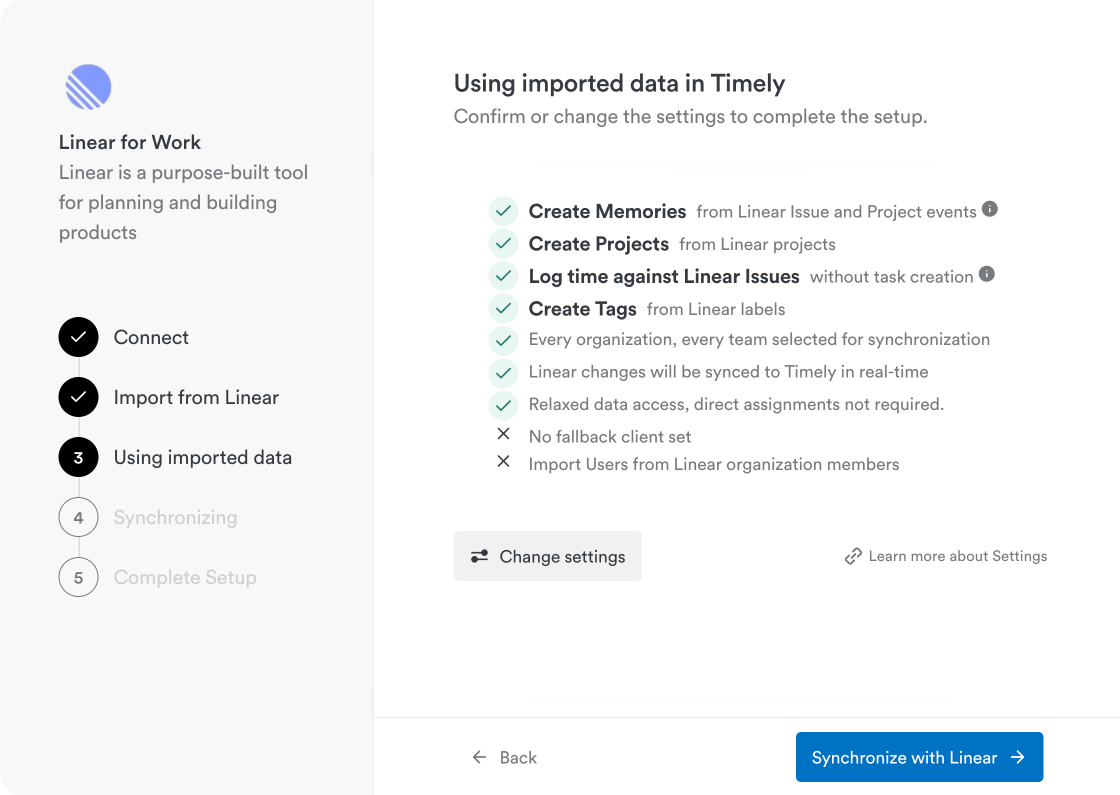This screenshot has width=1120, height=795.
Task: Click the Connect step checkmark circle
Action: (x=78, y=338)
